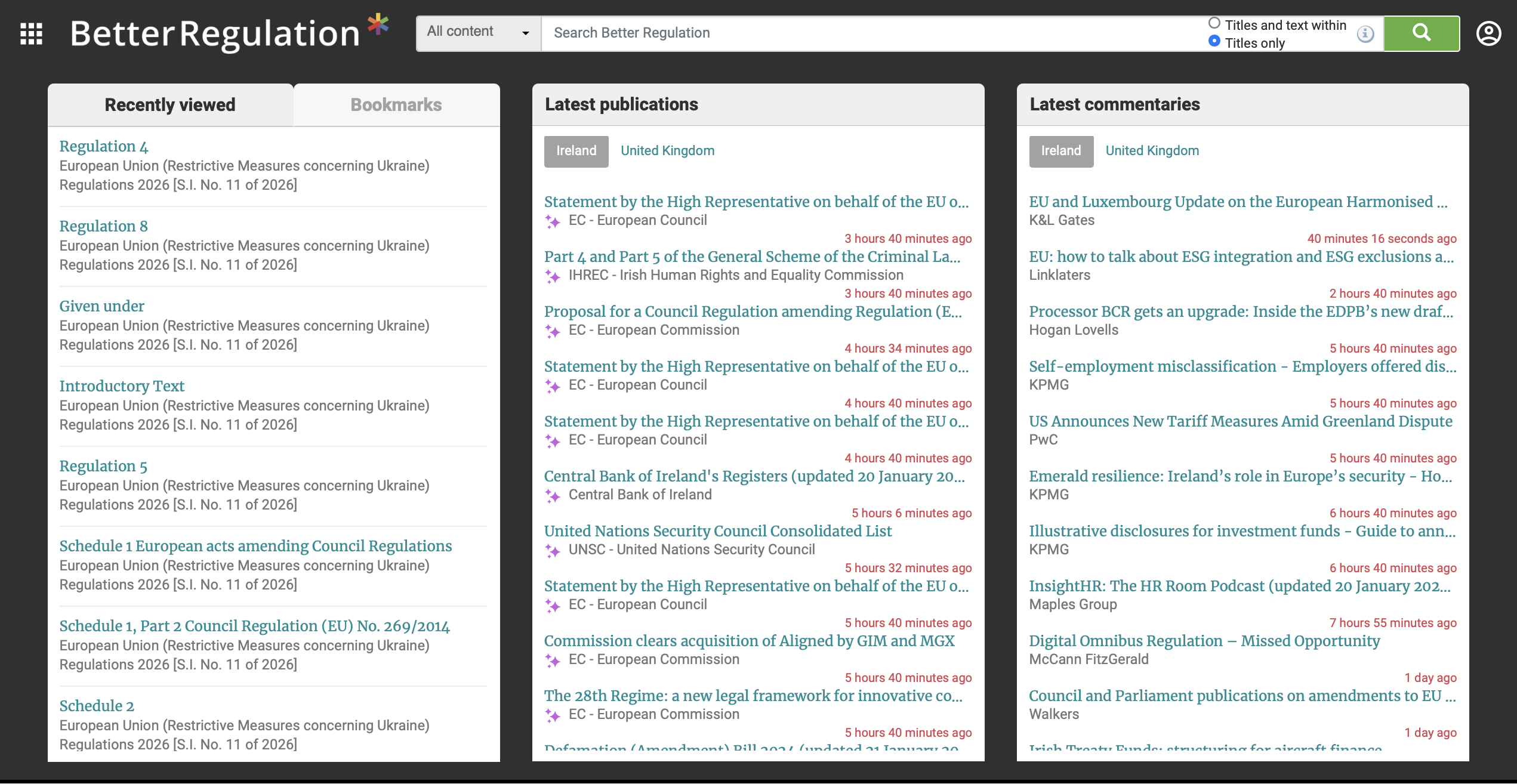Screen dimensions: 1517x784
Task: Click the sparkle icon beside Central Bank of Ireland
Action: click(x=553, y=495)
